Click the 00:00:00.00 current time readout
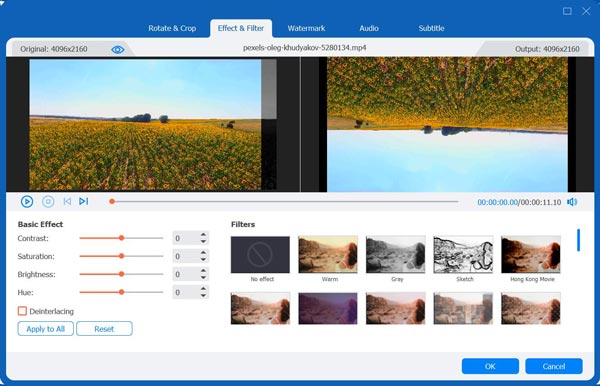The height and width of the screenshot is (386, 600). click(x=497, y=202)
